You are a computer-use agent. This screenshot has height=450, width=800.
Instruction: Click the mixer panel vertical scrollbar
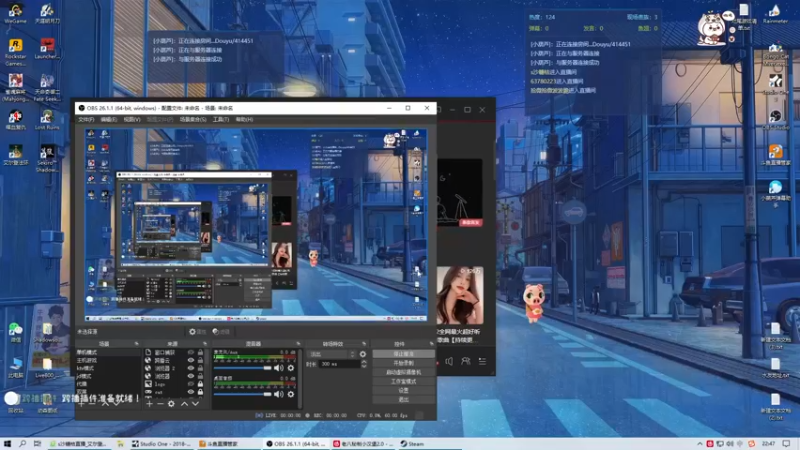tap(301, 379)
